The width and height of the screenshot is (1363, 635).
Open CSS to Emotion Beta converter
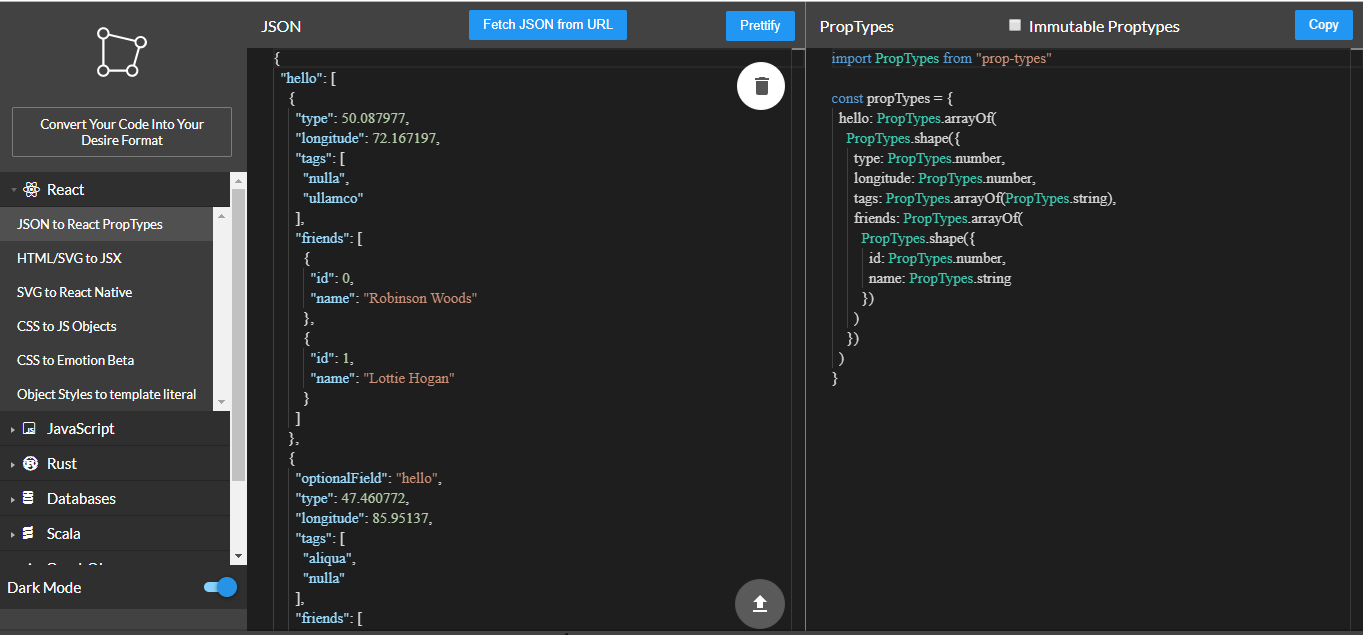(106, 360)
